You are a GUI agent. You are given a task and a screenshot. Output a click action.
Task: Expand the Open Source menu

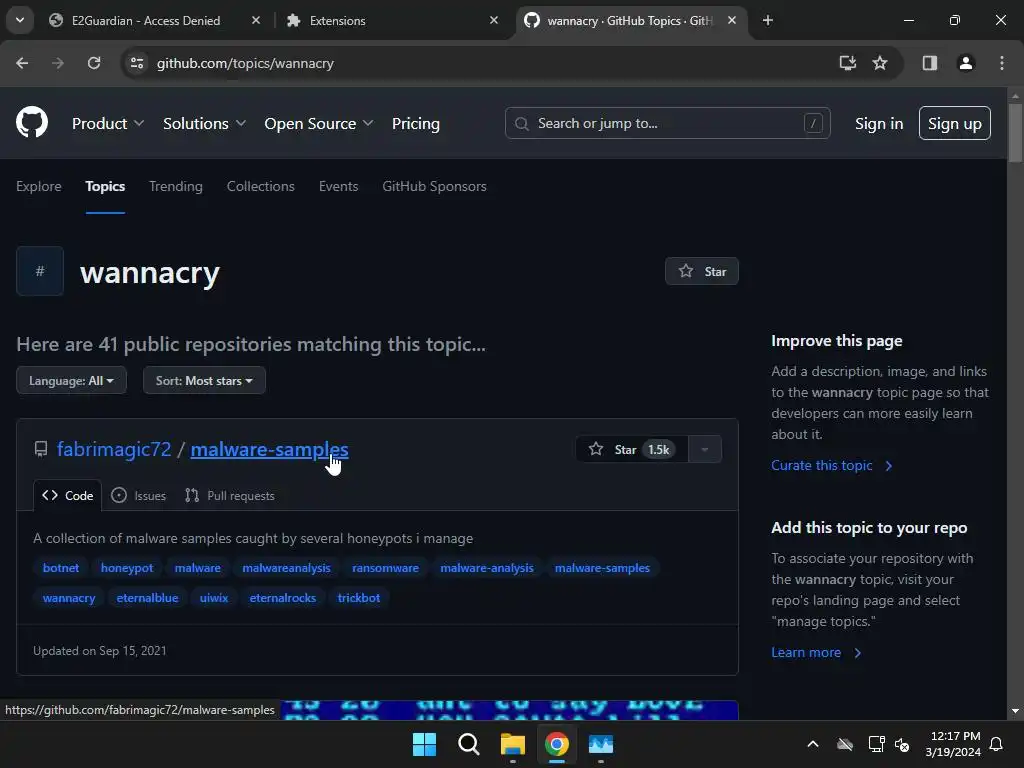coord(319,123)
